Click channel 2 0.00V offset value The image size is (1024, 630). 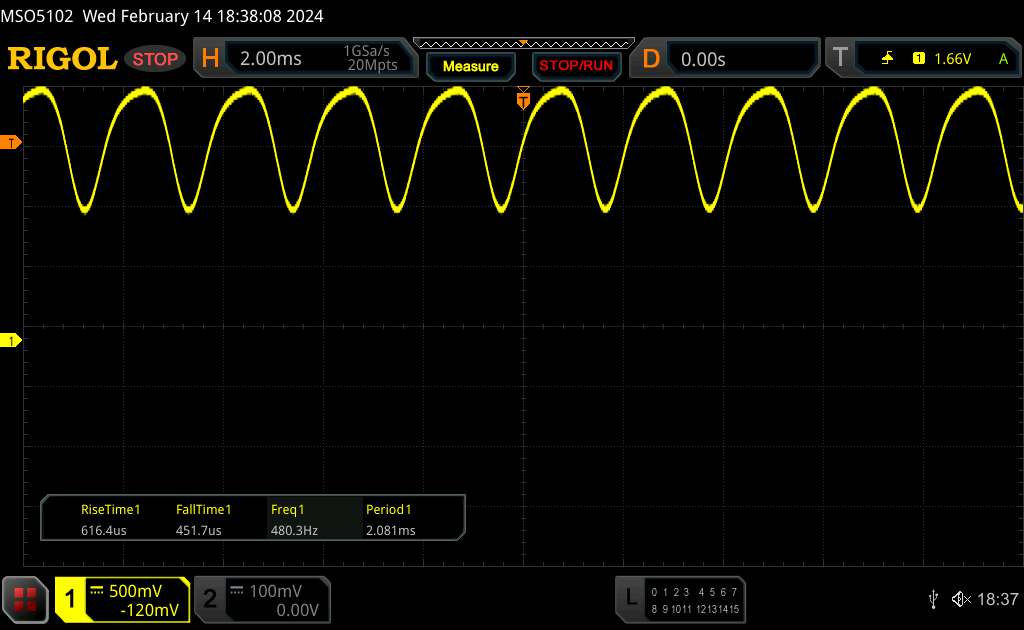(297, 610)
